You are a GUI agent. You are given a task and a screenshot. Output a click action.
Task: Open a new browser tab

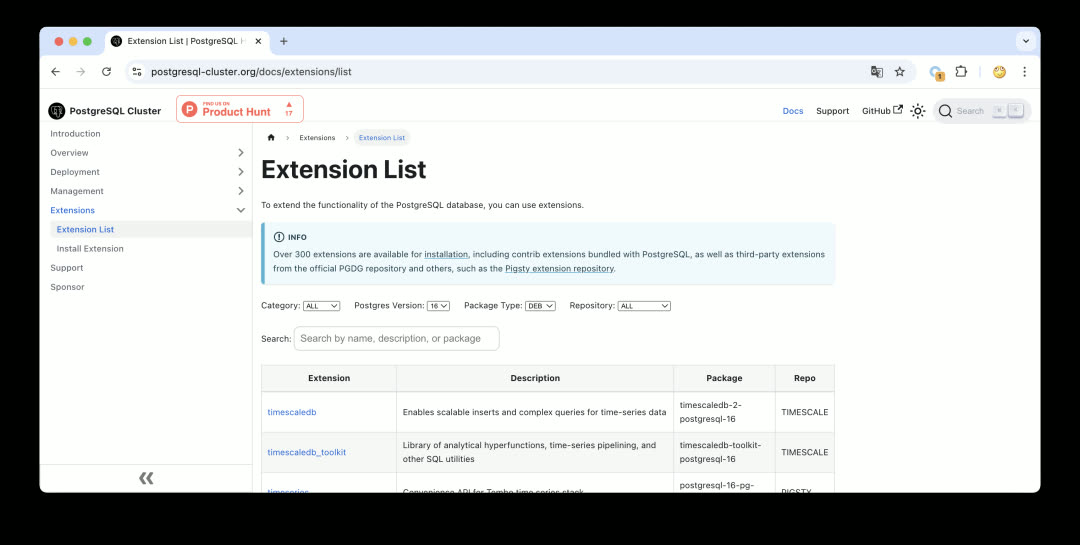(284, 41)
